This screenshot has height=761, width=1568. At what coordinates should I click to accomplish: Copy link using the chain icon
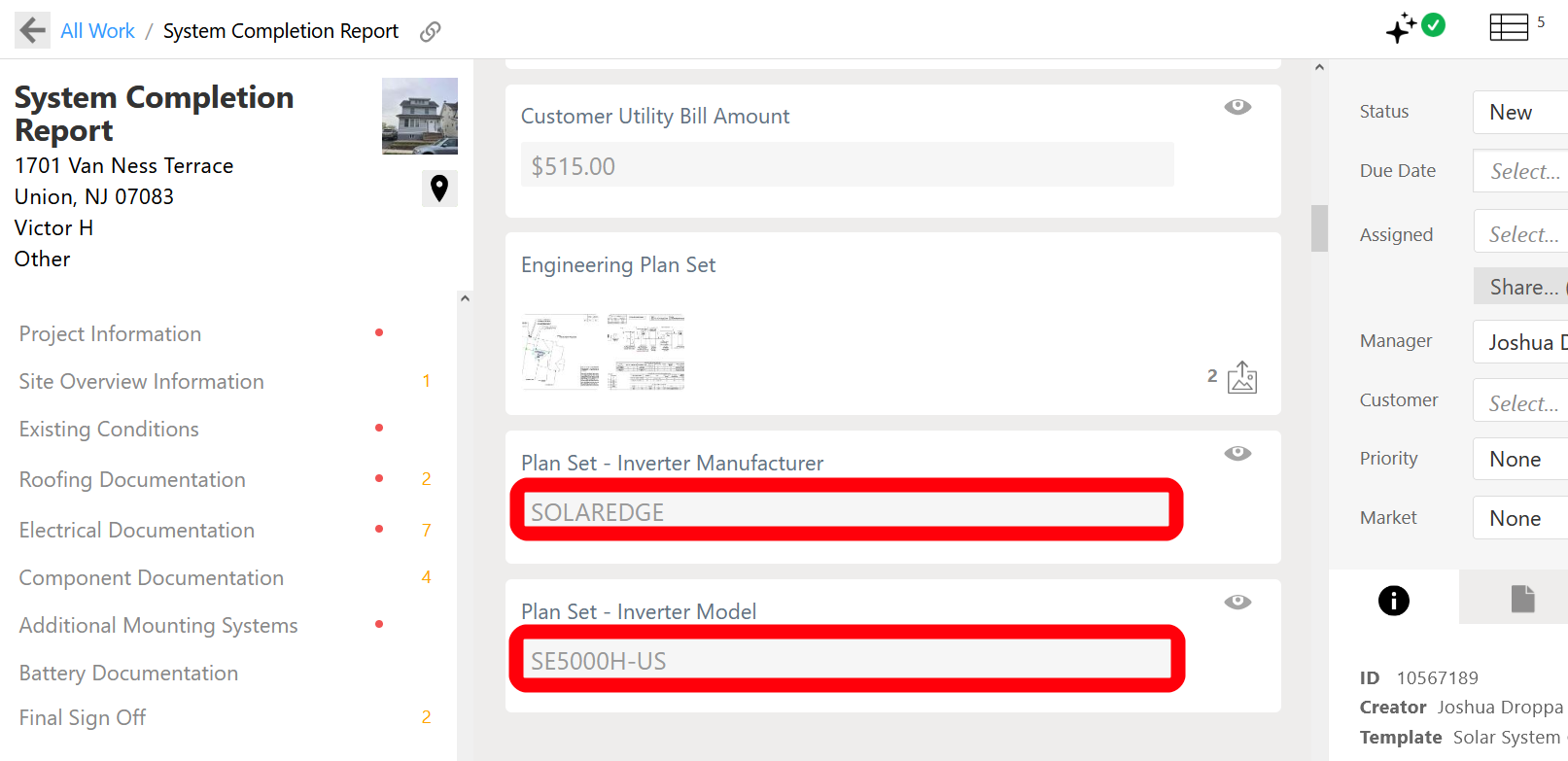point(431,32)
